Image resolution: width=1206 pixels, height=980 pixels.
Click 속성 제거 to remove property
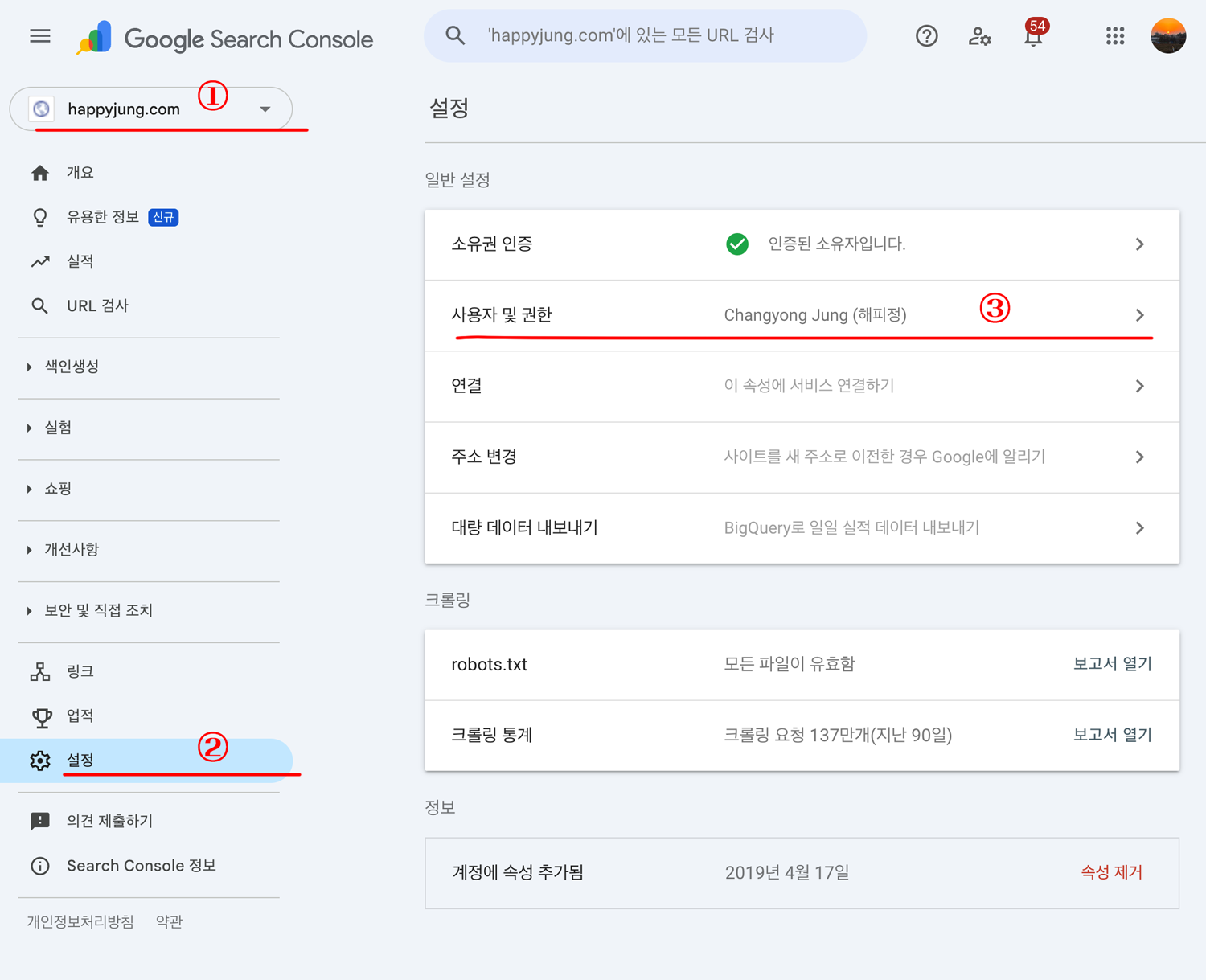pos(1111,872)
